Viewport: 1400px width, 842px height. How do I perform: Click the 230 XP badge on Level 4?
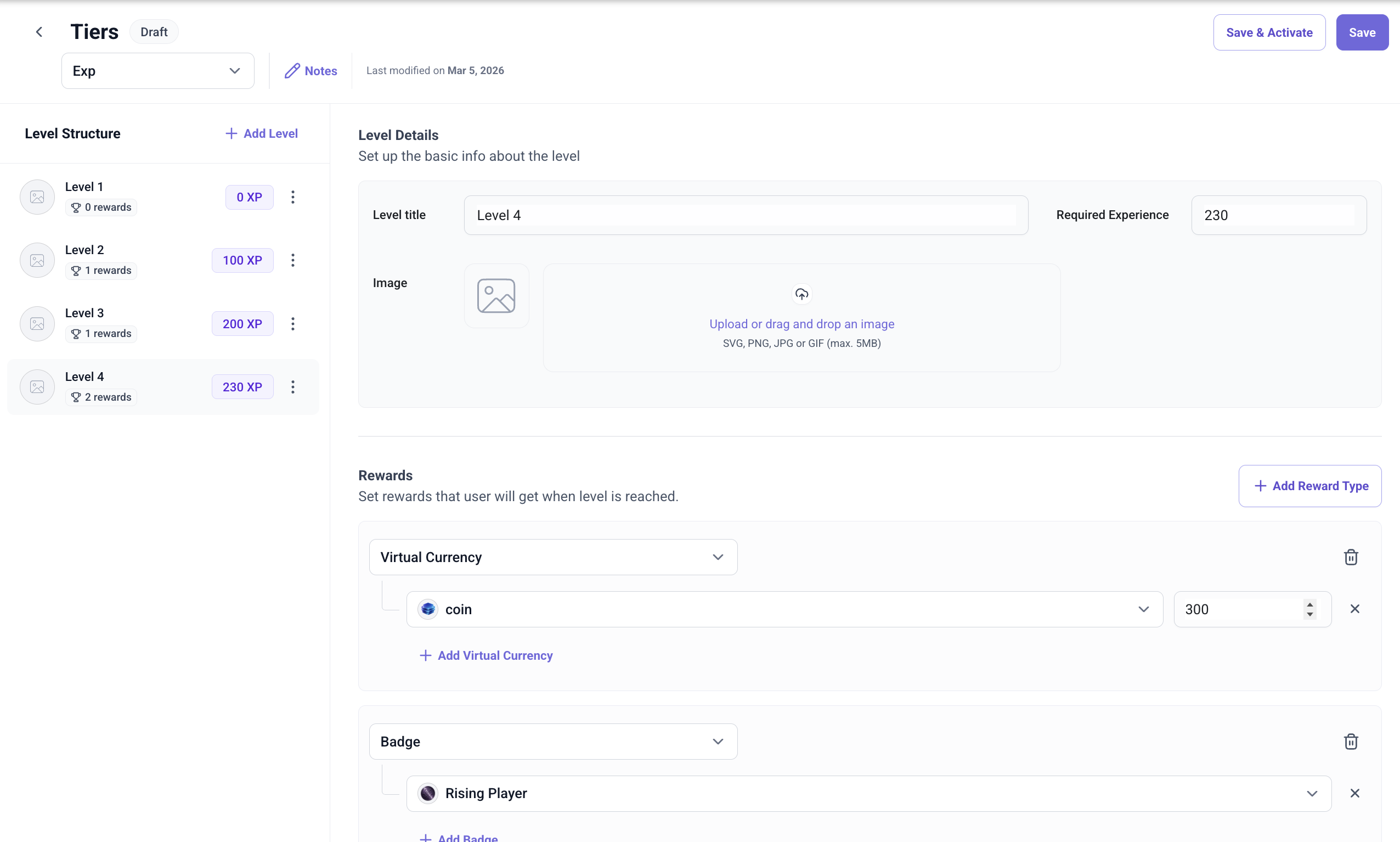(x=242, y=387)
